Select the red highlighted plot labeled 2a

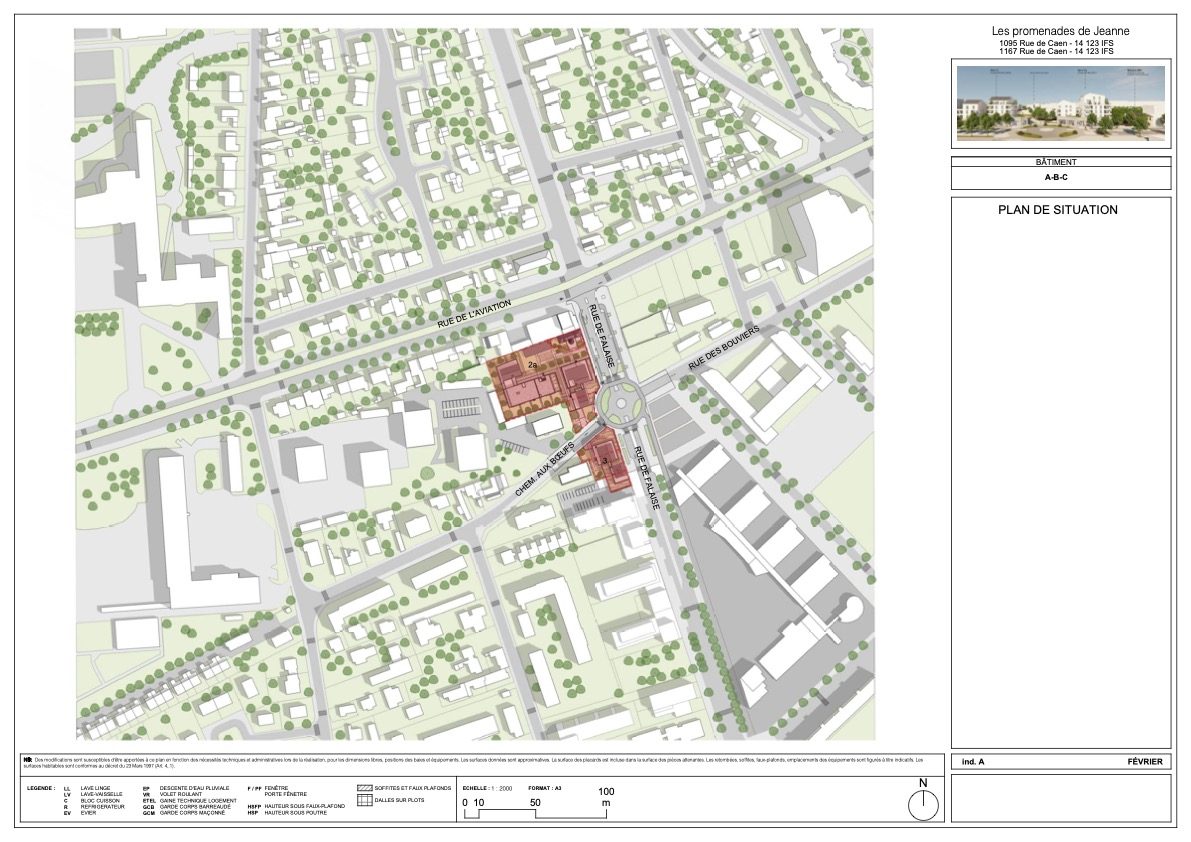click(530, 378)
